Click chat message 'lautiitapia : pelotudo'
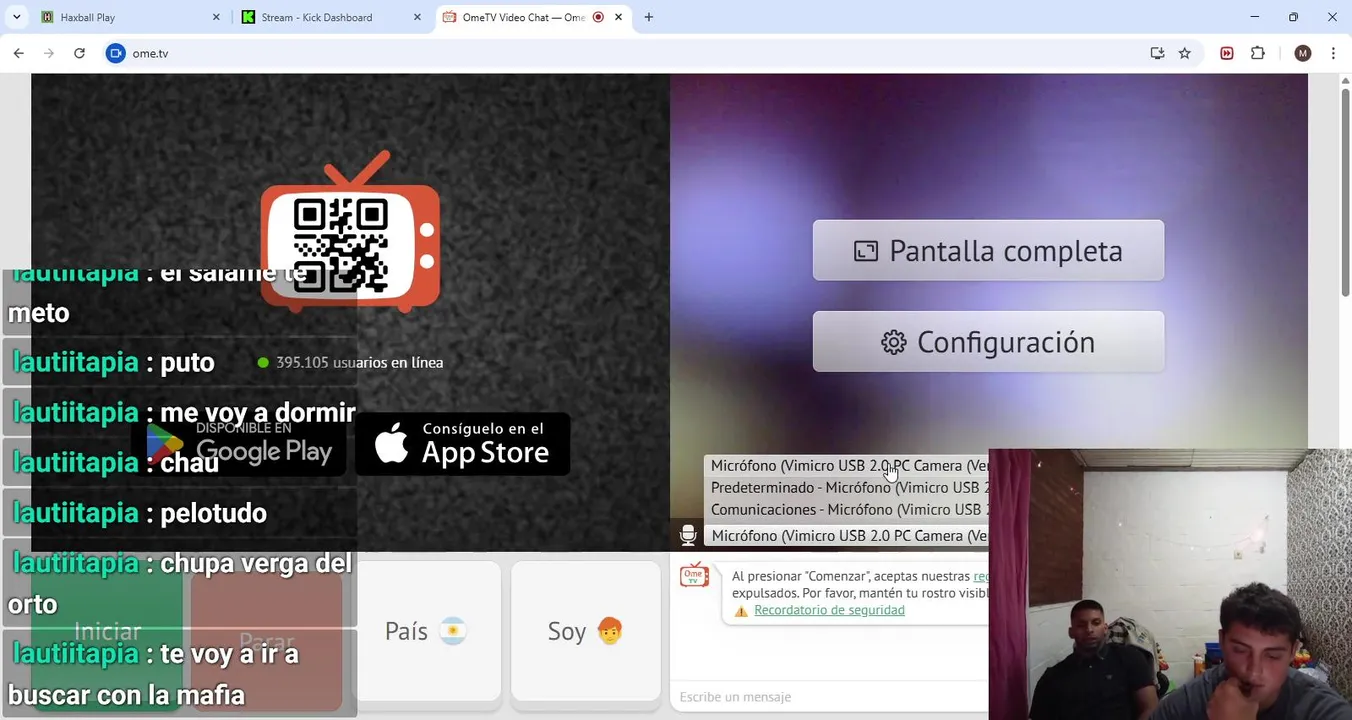The width and height of the screenshot is (1352, 720). point(139,513)
